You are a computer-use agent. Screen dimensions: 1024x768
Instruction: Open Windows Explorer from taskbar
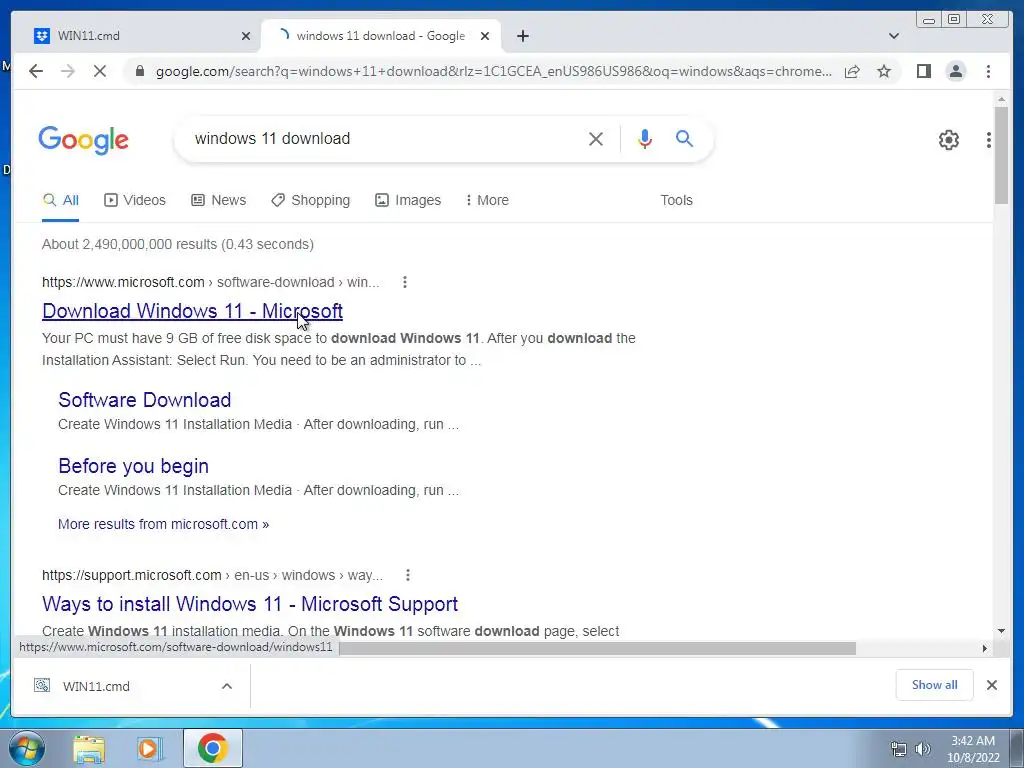89,749
